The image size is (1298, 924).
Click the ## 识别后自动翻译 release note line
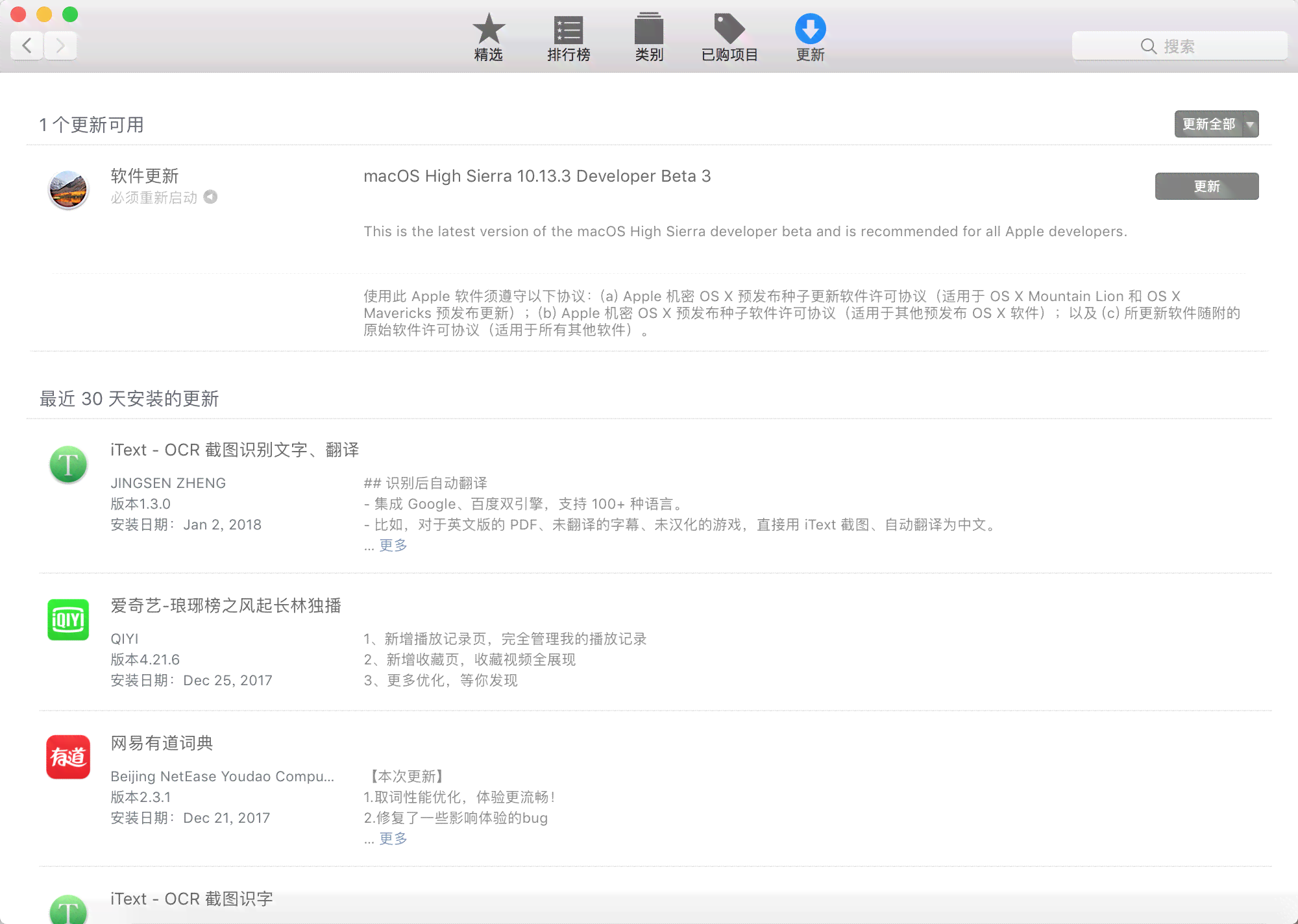tap(425, 483)
